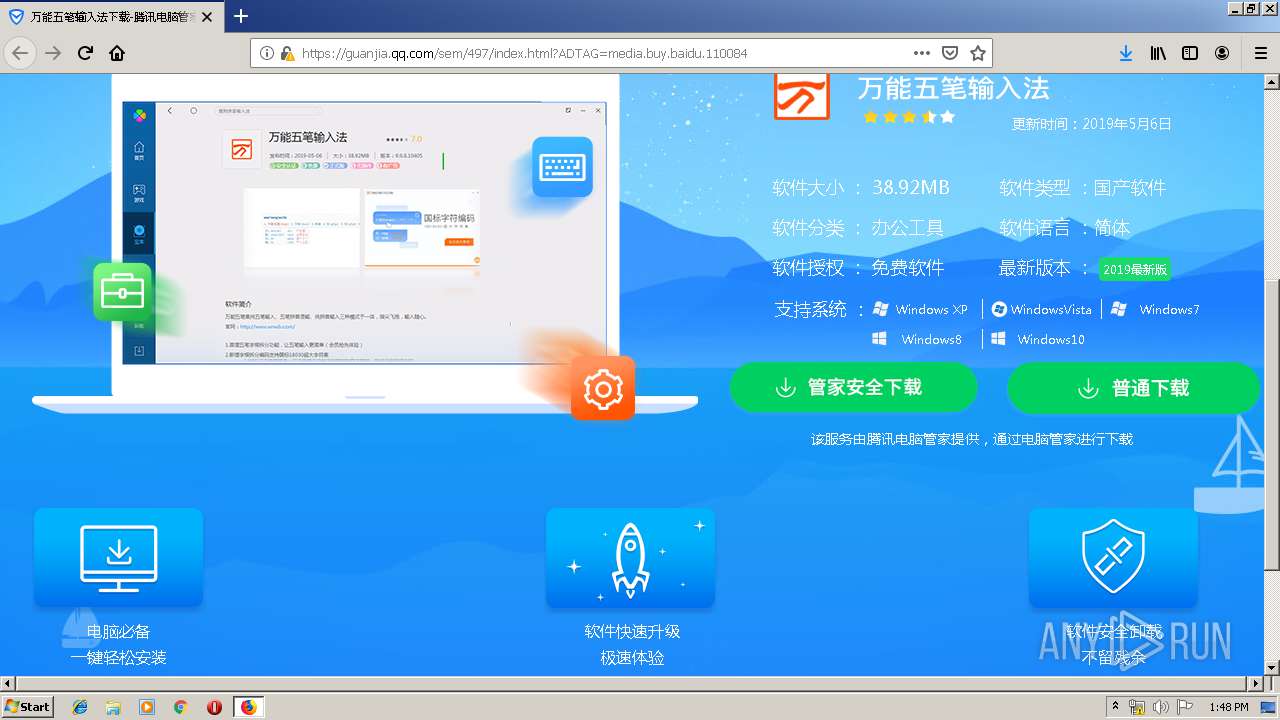Viewport: 1280px width, 720px height.
Task: Bookmark this page with the star
Action: tap(978, 53)
